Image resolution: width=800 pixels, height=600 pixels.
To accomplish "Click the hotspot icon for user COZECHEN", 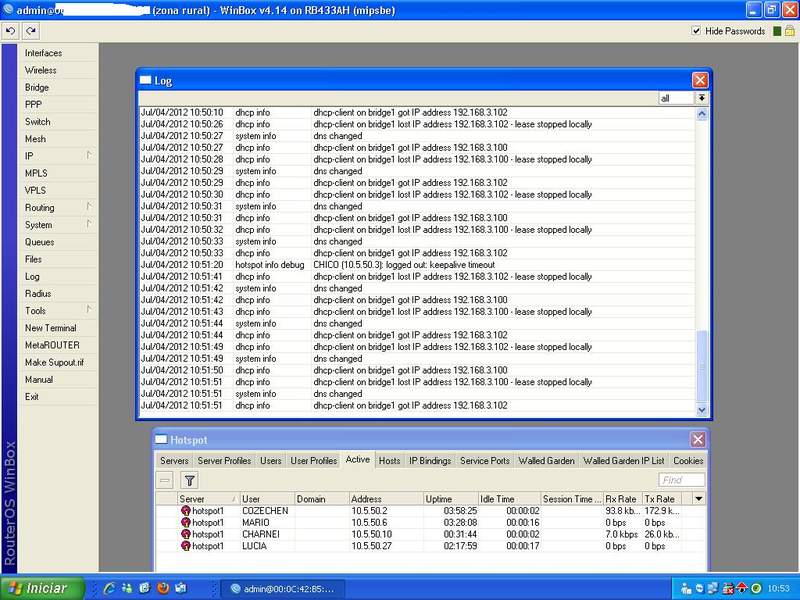I will (x=186, y=511).
